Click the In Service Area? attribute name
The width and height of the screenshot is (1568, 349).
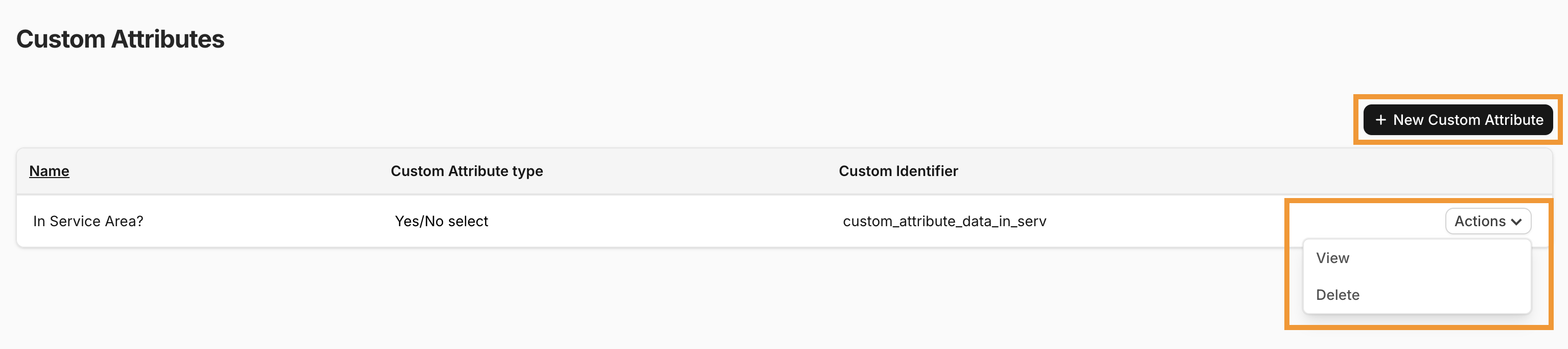click(x=88, y=221)
